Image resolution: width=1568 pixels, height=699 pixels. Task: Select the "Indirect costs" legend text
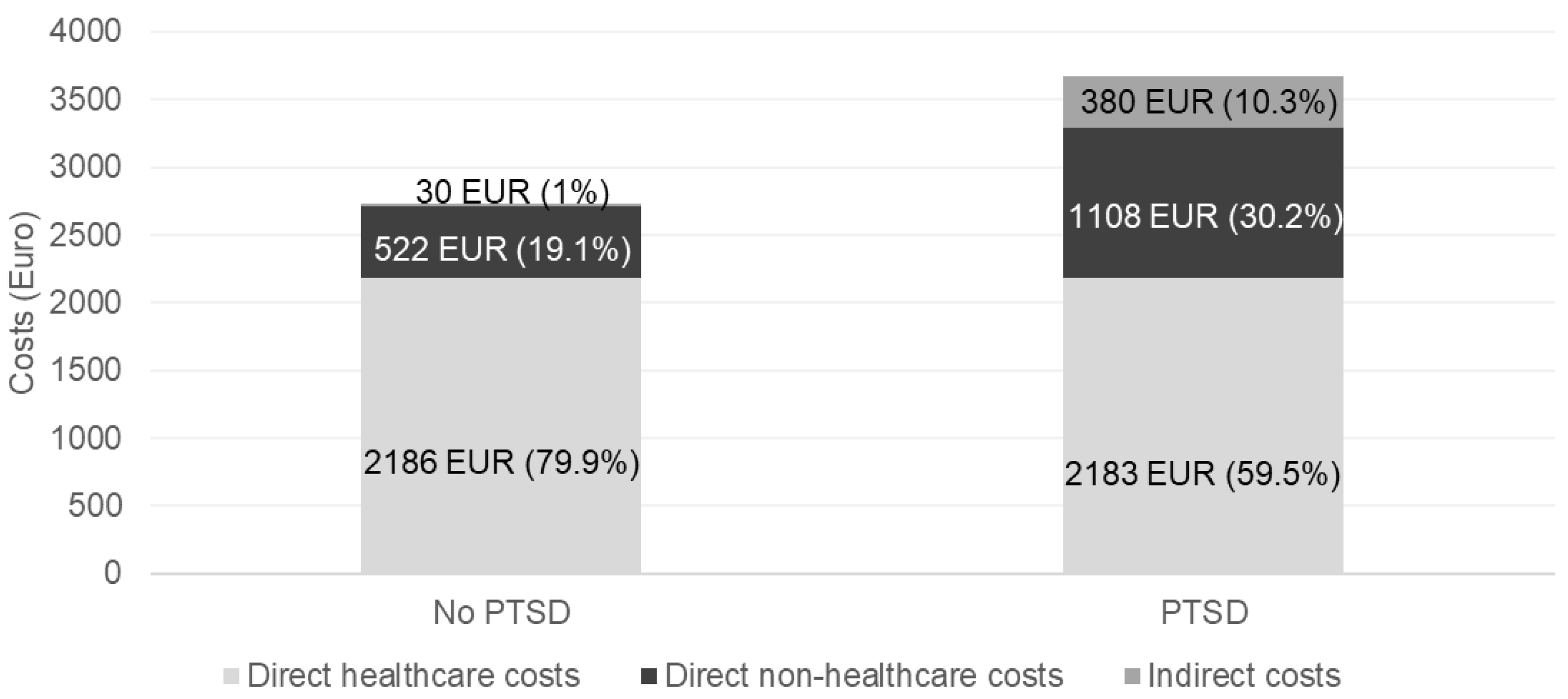pos(1244,675)
